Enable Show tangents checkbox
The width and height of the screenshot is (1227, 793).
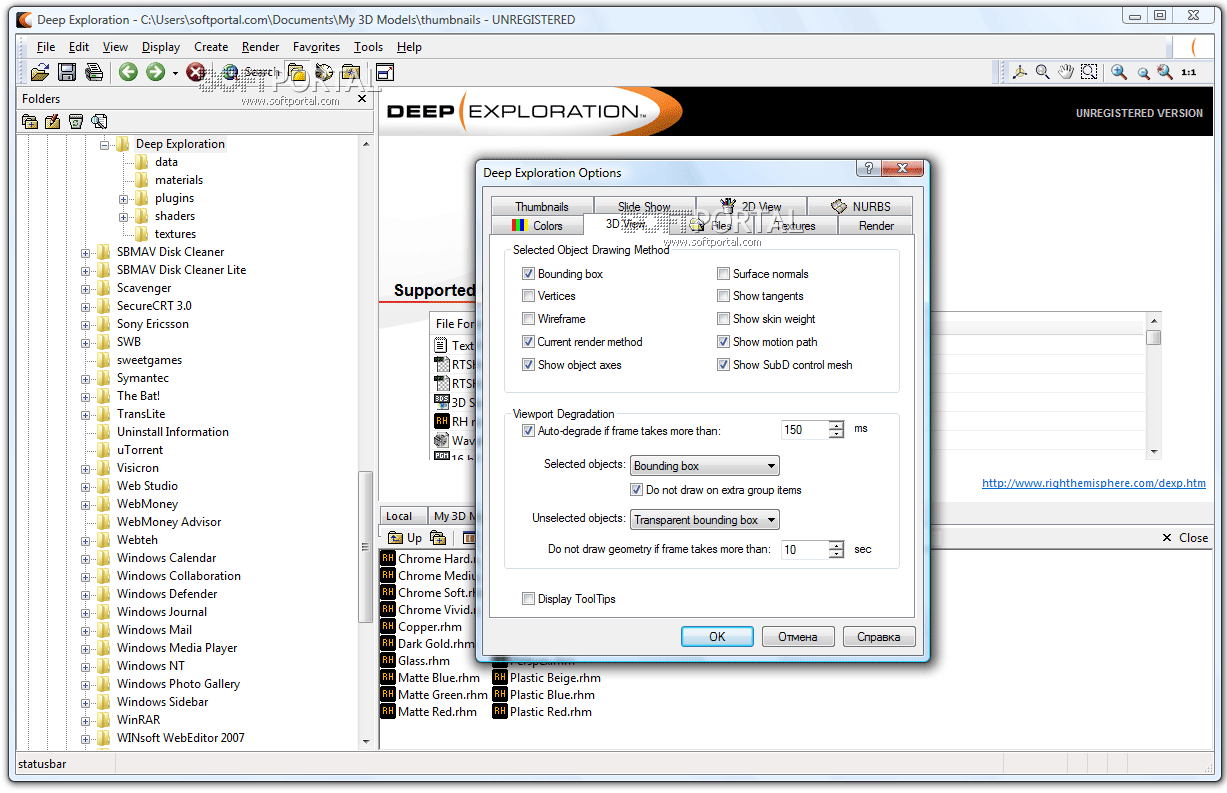tap(723, 296)
